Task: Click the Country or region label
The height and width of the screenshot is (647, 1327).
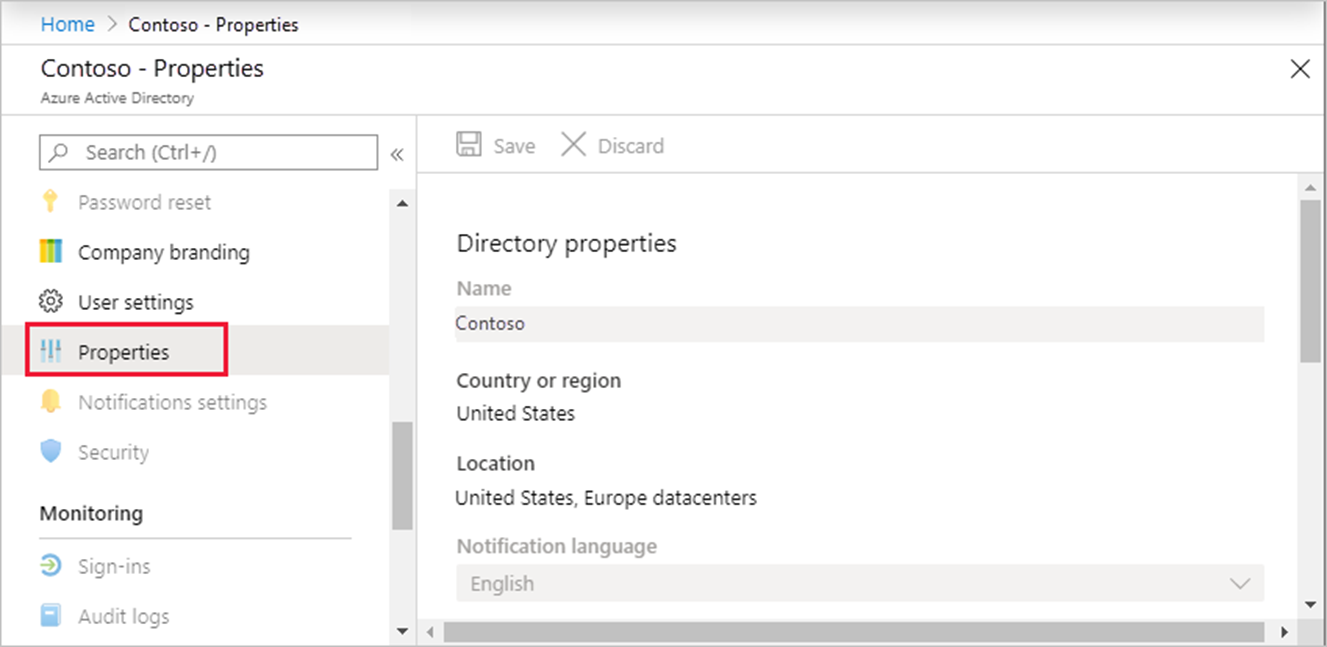Action: [x=538, y=380]
